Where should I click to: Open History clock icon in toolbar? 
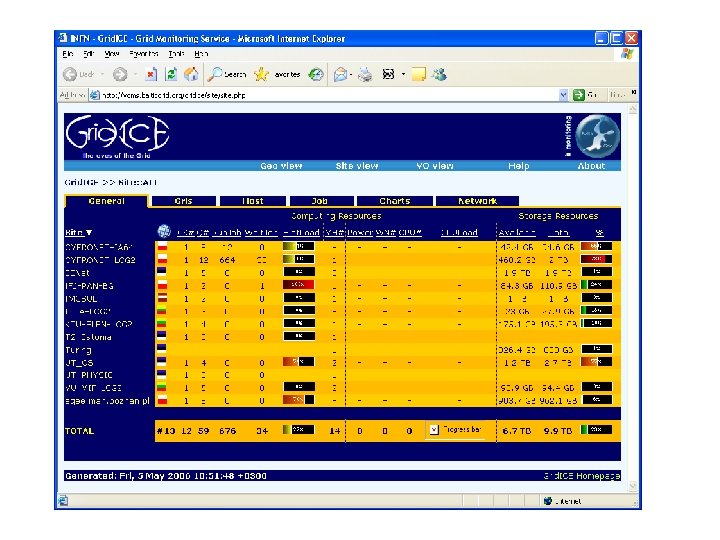315,74
